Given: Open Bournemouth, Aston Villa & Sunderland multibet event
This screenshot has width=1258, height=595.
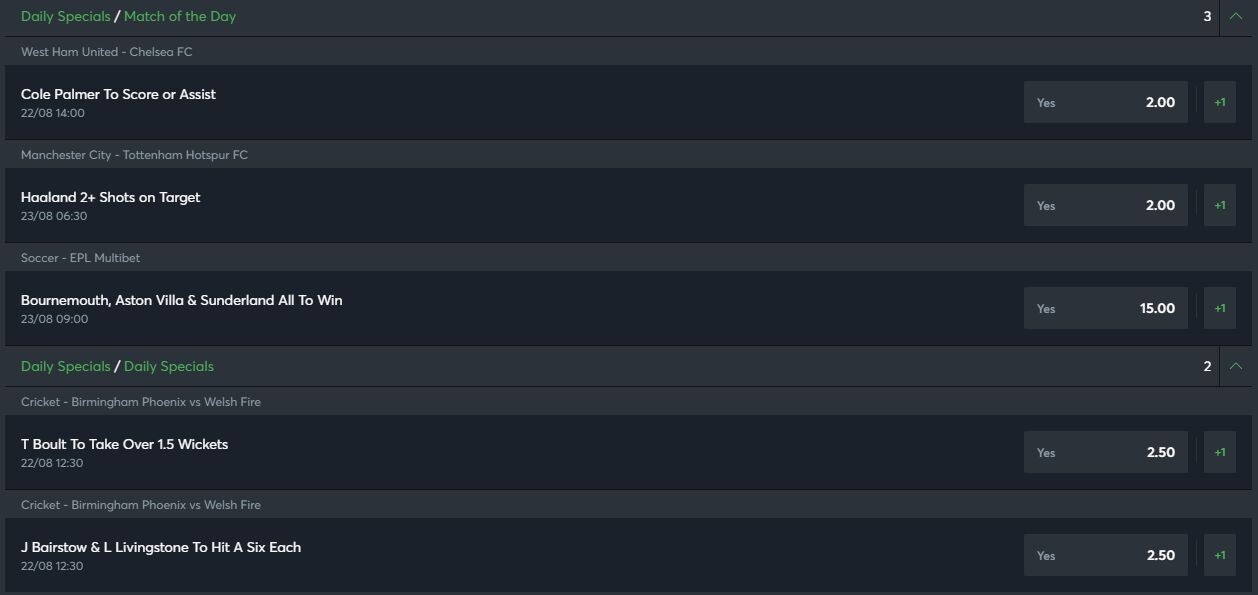Looking at the screenshot, I should pos(181,300).
